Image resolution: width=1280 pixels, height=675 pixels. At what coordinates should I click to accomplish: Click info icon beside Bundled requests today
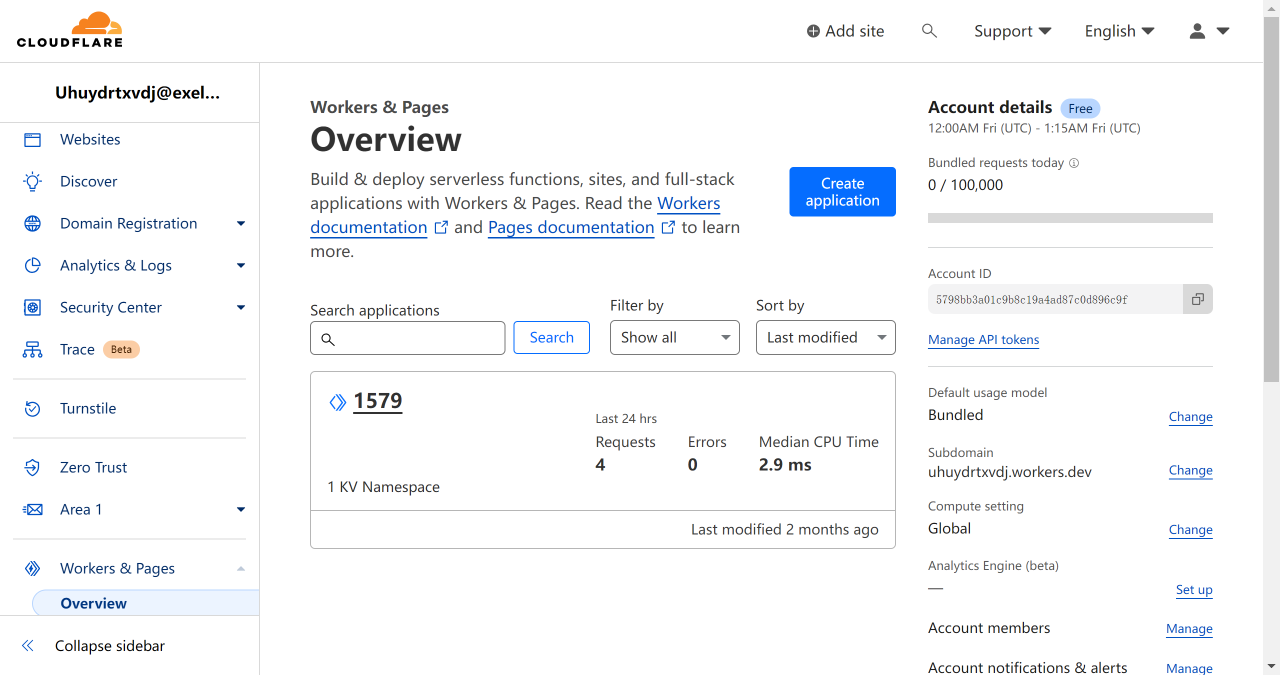point(1074,163)
